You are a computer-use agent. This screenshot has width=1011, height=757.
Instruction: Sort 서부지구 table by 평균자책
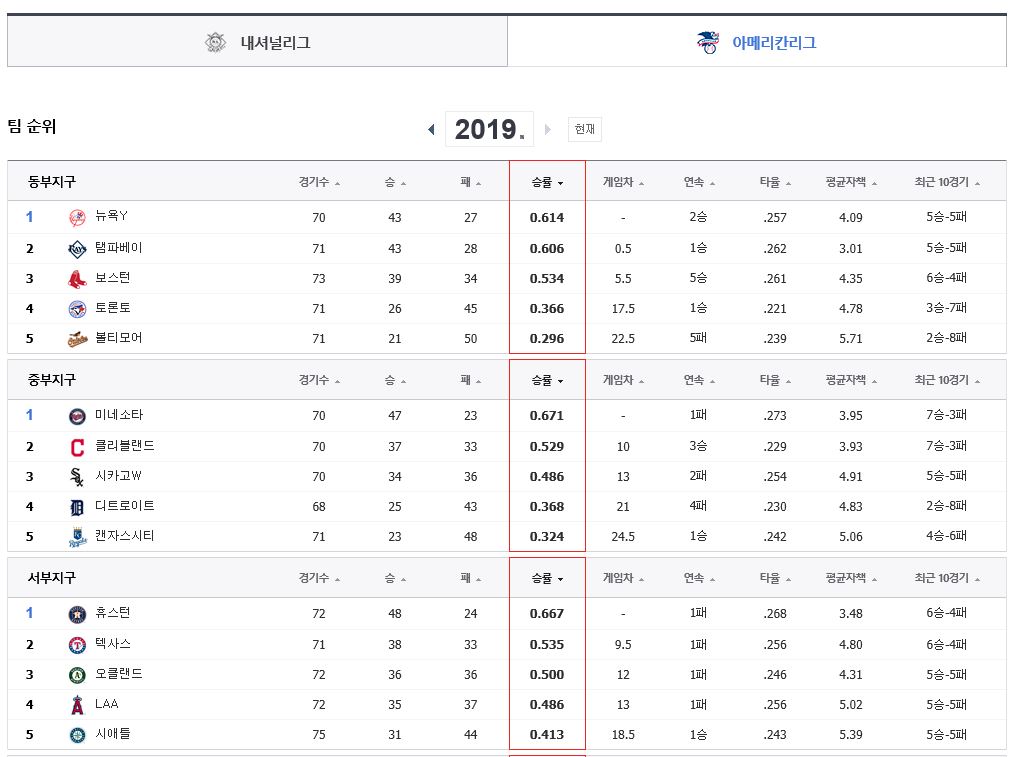(851, 578)
